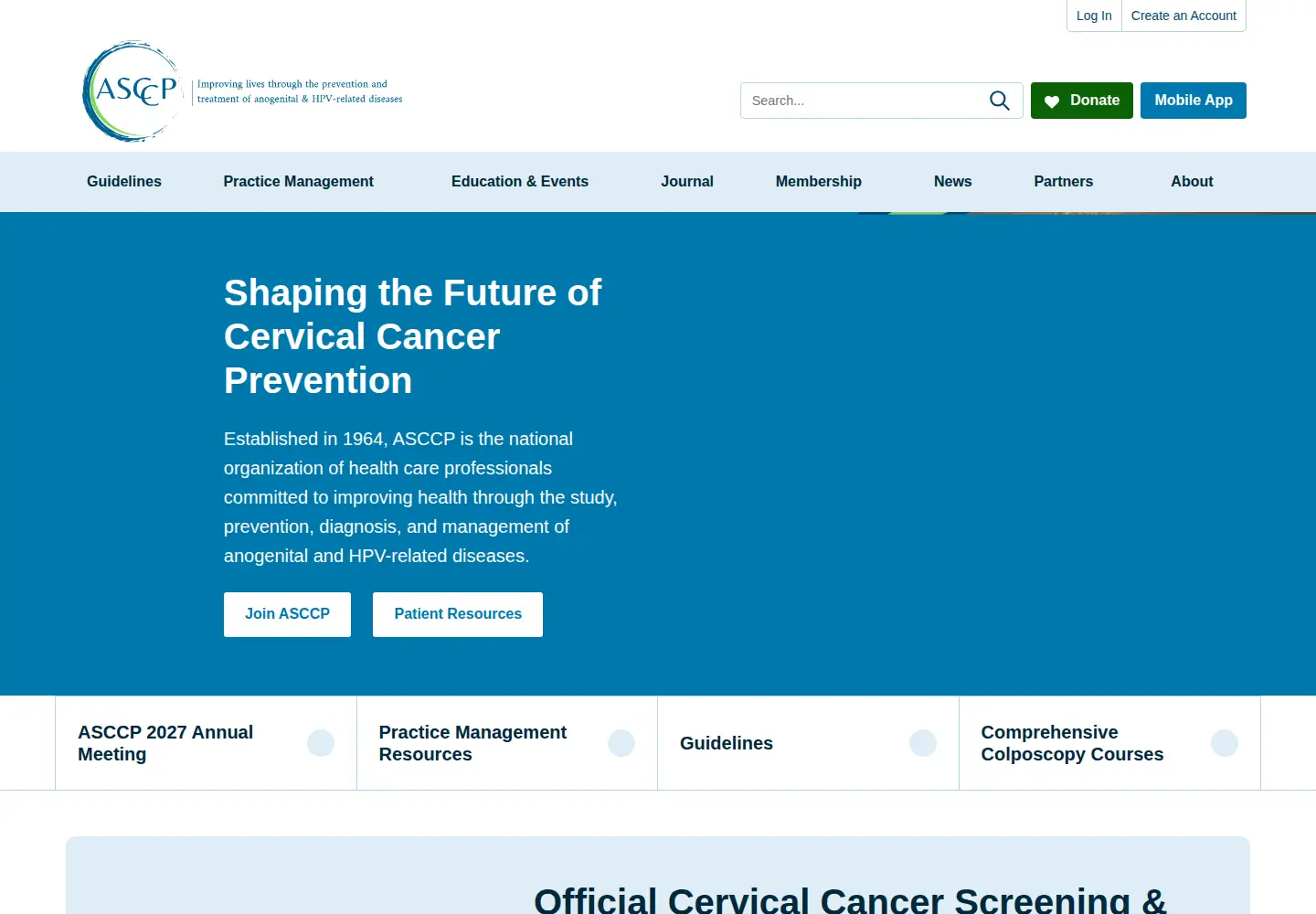Image resolution: width=1316 pixels, height=914 pixels.
Task: Open the Guidelines navigation menu
Action: tap(124, 182)
